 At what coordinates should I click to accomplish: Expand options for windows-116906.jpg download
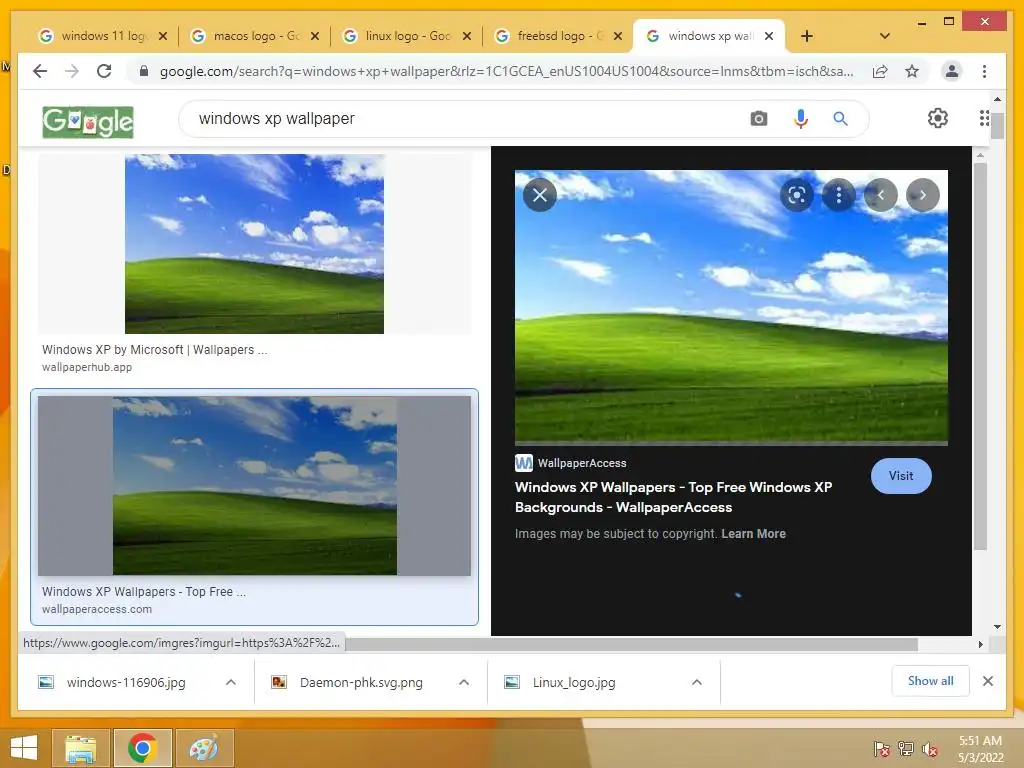click(231, 682)
